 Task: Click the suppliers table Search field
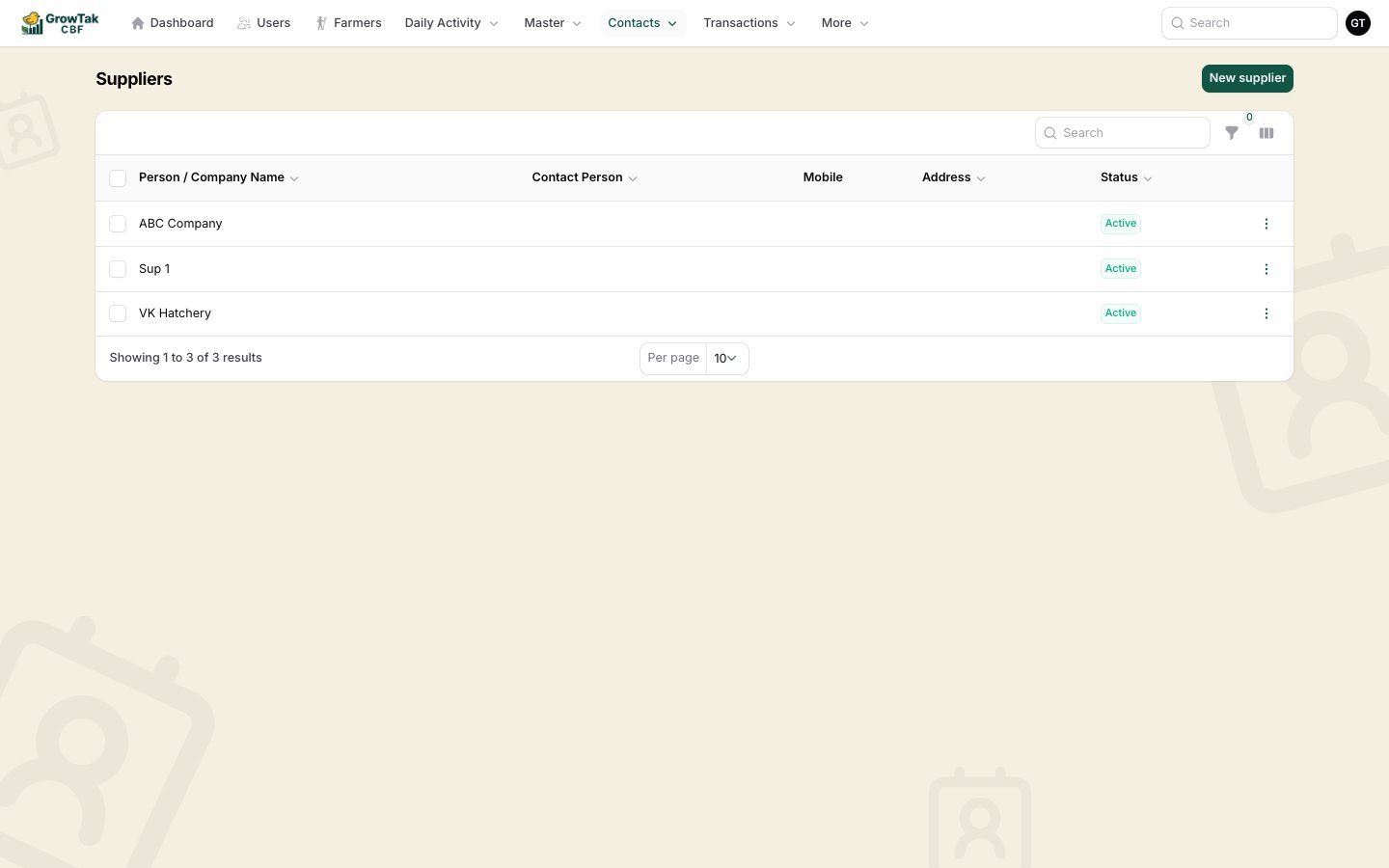[x=1123, y=133]
